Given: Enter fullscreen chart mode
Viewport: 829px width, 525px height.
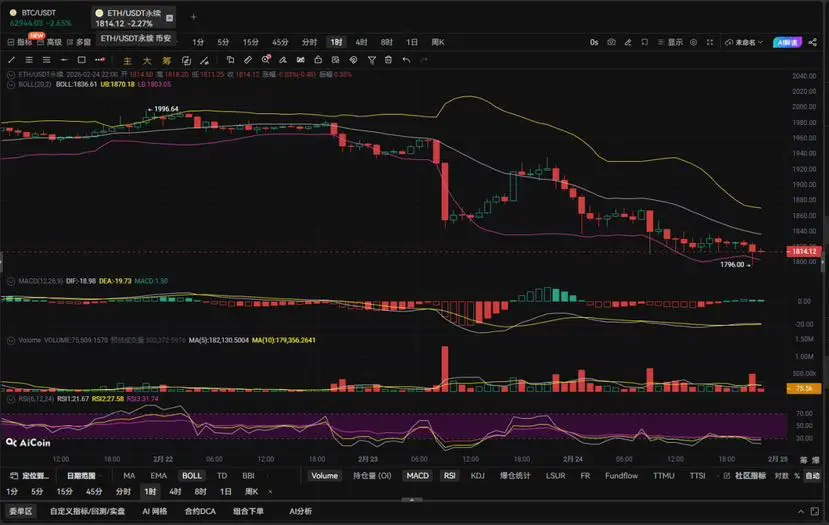Looking at the screenshot, I should click(x=710, y=42).
